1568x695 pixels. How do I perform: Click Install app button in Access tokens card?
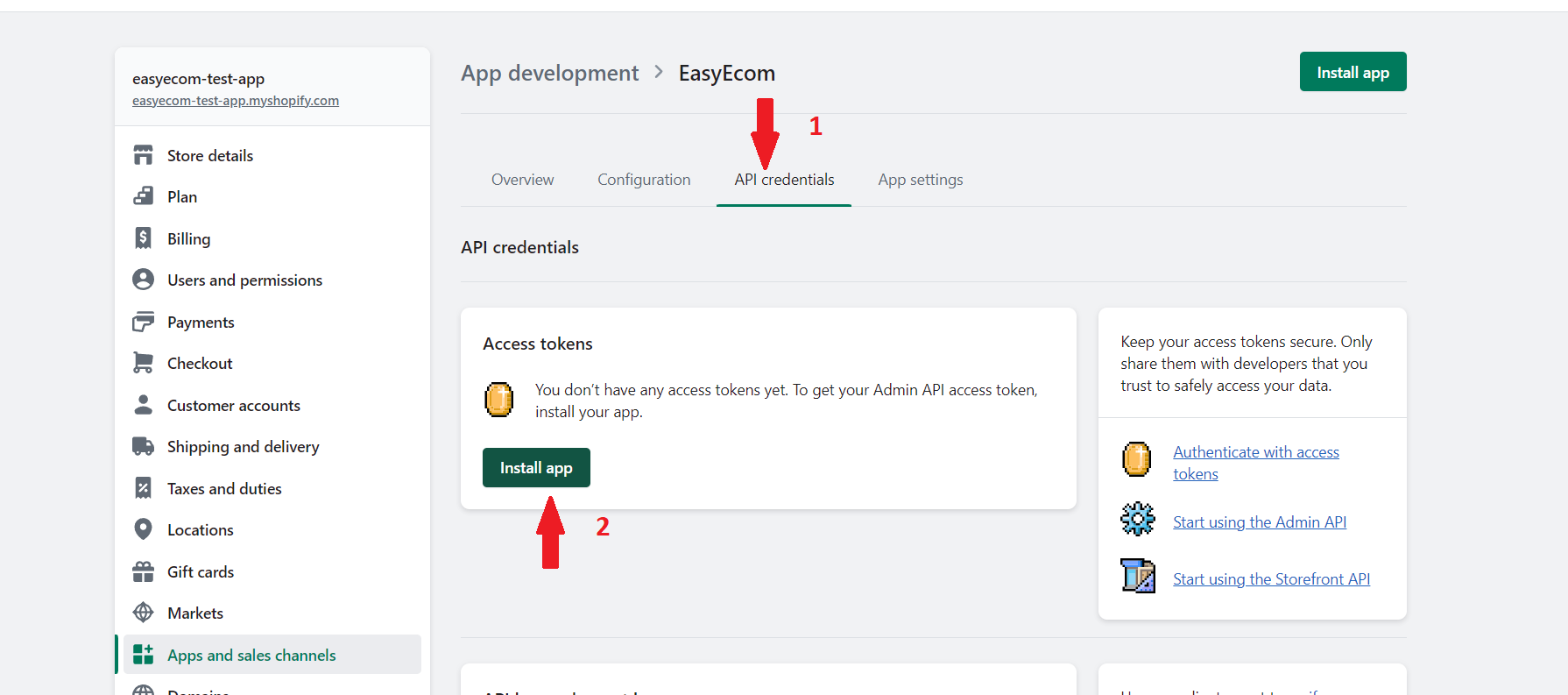point(536,468)
